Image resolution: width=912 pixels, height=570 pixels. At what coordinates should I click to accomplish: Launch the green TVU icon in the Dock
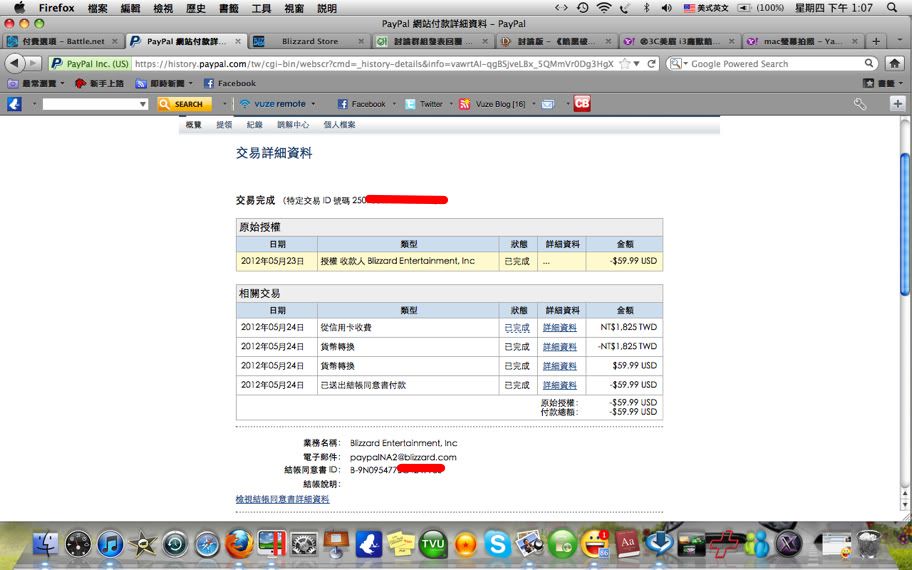pyautogui.click(x=433, y=544)
